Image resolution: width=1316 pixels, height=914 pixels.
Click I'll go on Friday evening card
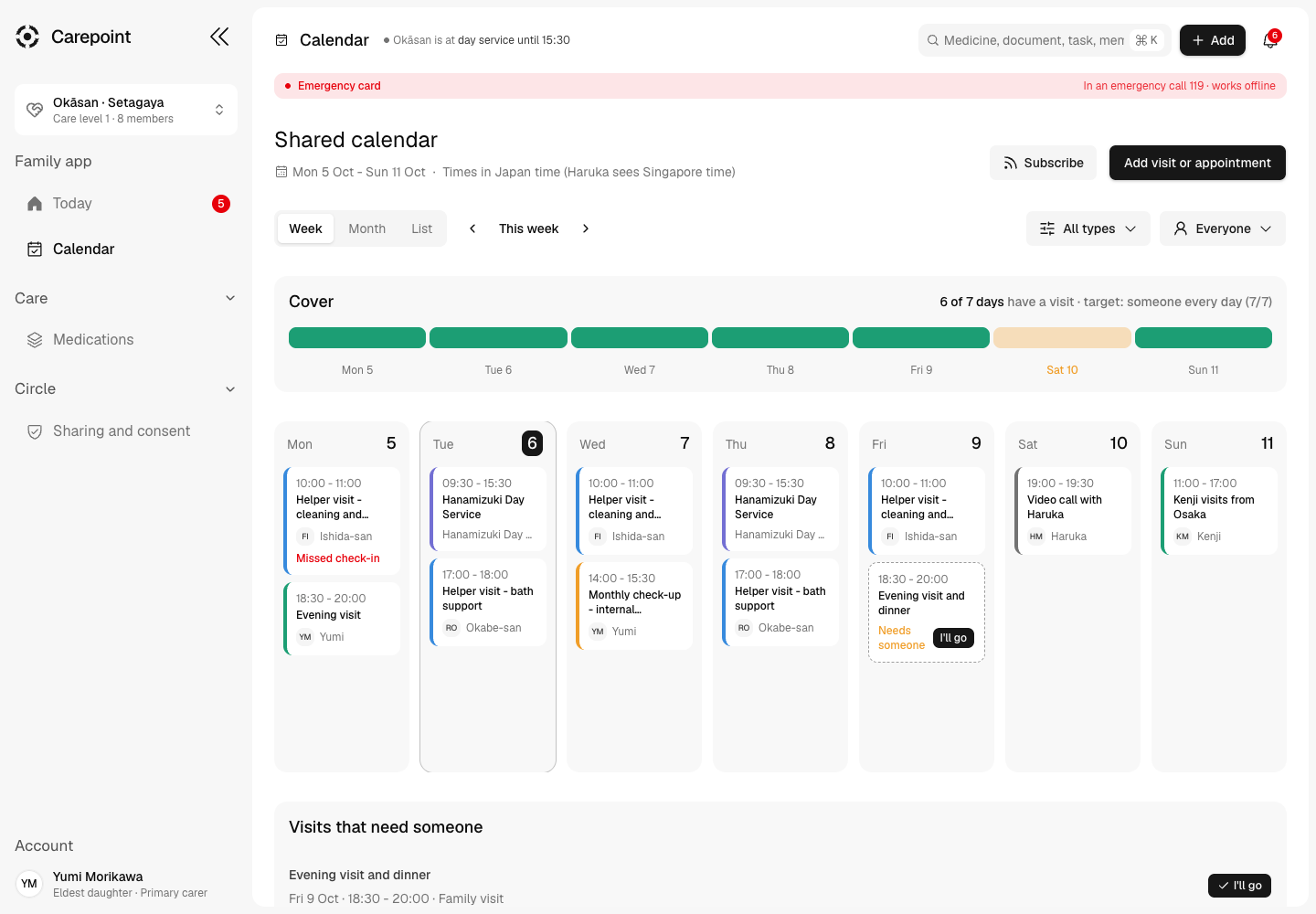(953, 638)
